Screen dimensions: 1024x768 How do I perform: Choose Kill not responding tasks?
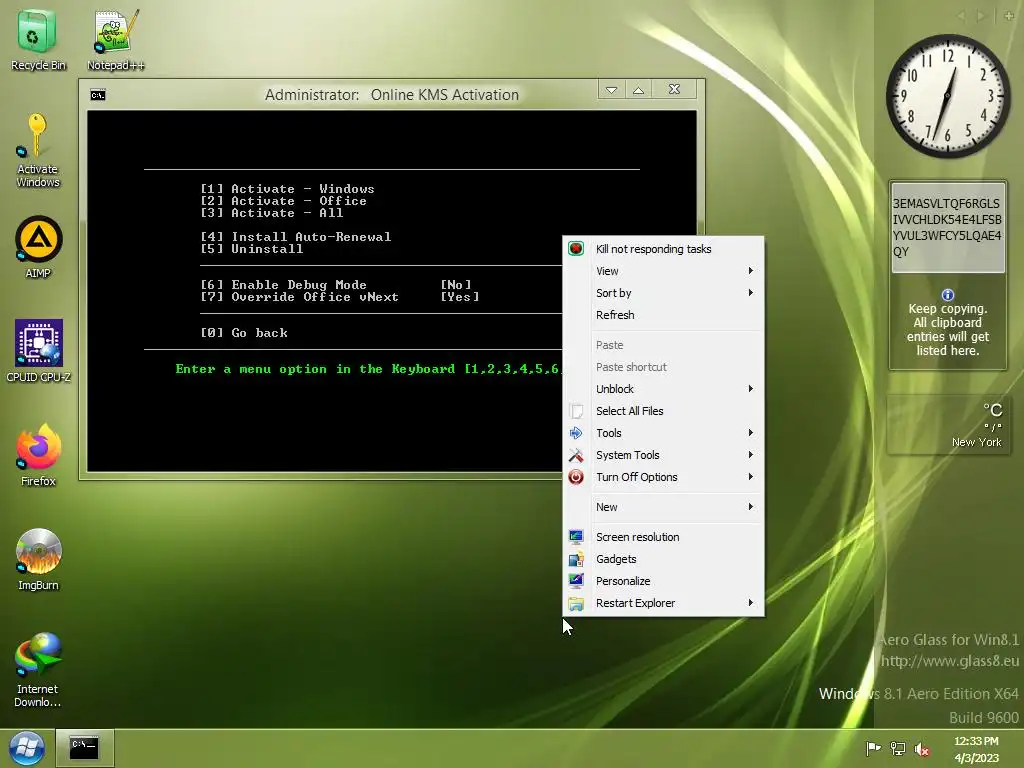point(663,249)
